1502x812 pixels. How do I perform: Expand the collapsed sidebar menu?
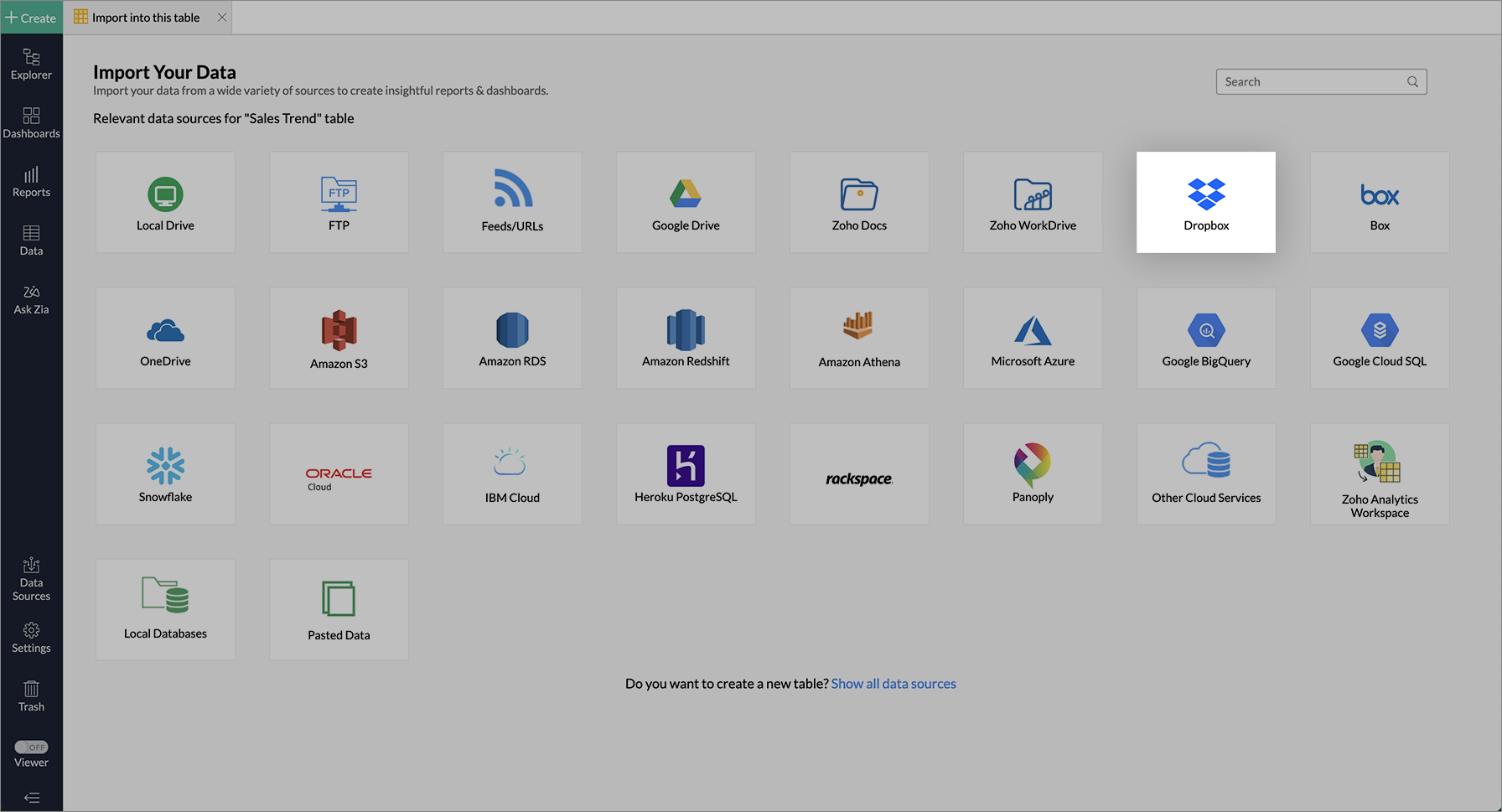pos(32,798)
